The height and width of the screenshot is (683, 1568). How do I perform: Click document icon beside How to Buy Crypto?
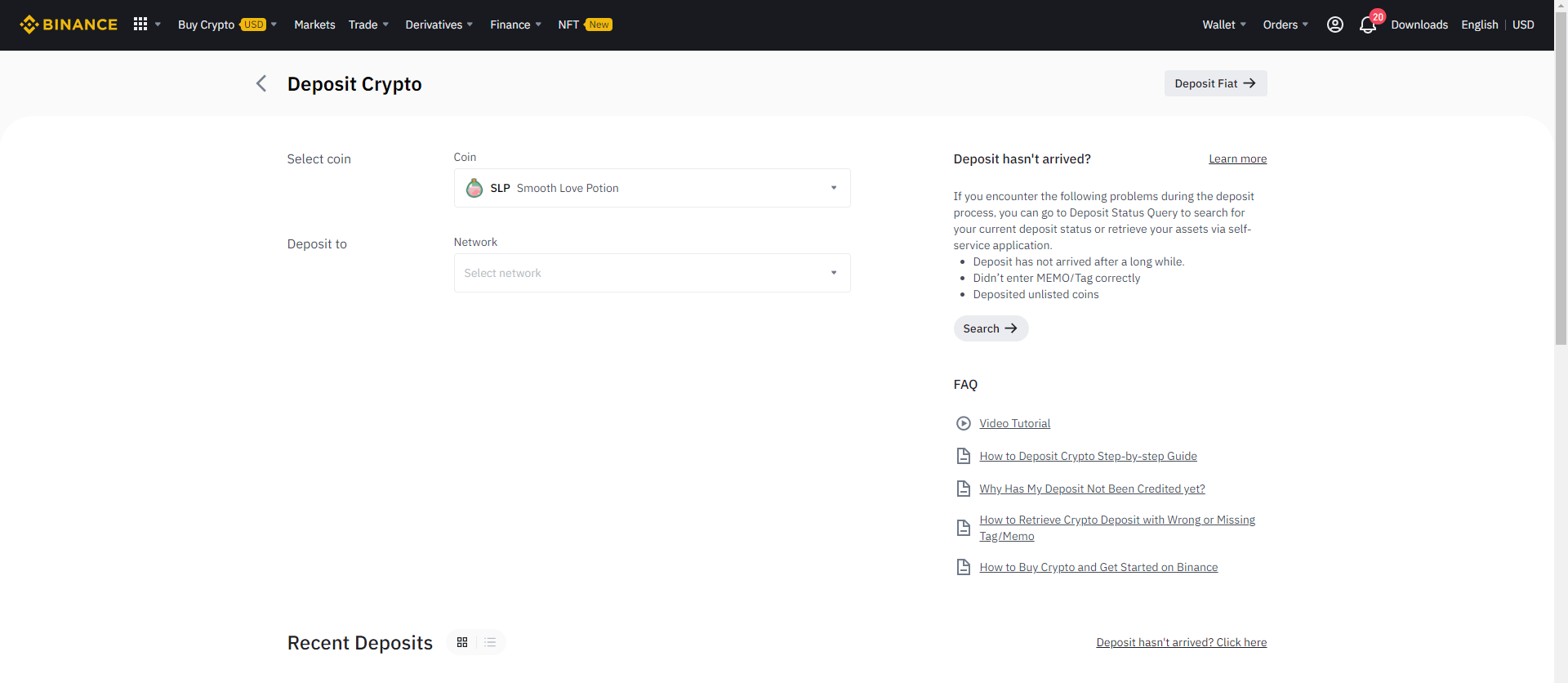[964, 567]
